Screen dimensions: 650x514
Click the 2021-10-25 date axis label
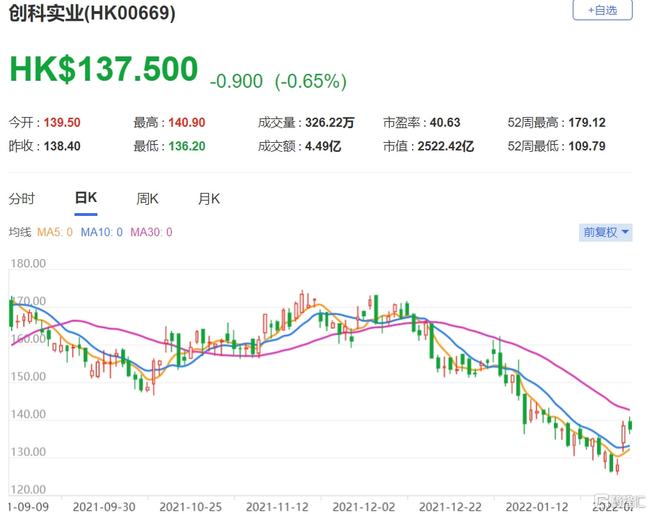191,507
